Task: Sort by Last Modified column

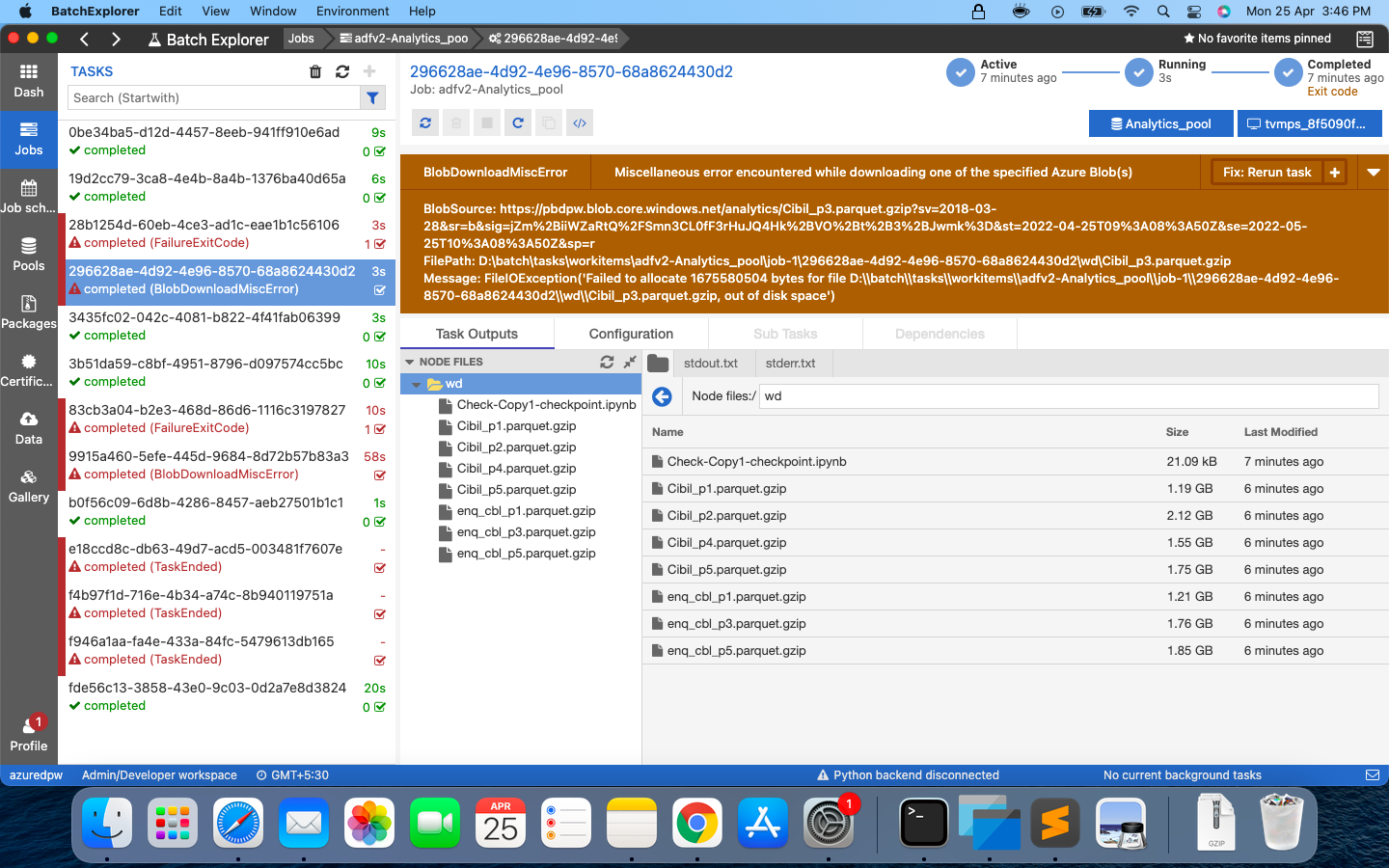Action: tap(1280, 432)
